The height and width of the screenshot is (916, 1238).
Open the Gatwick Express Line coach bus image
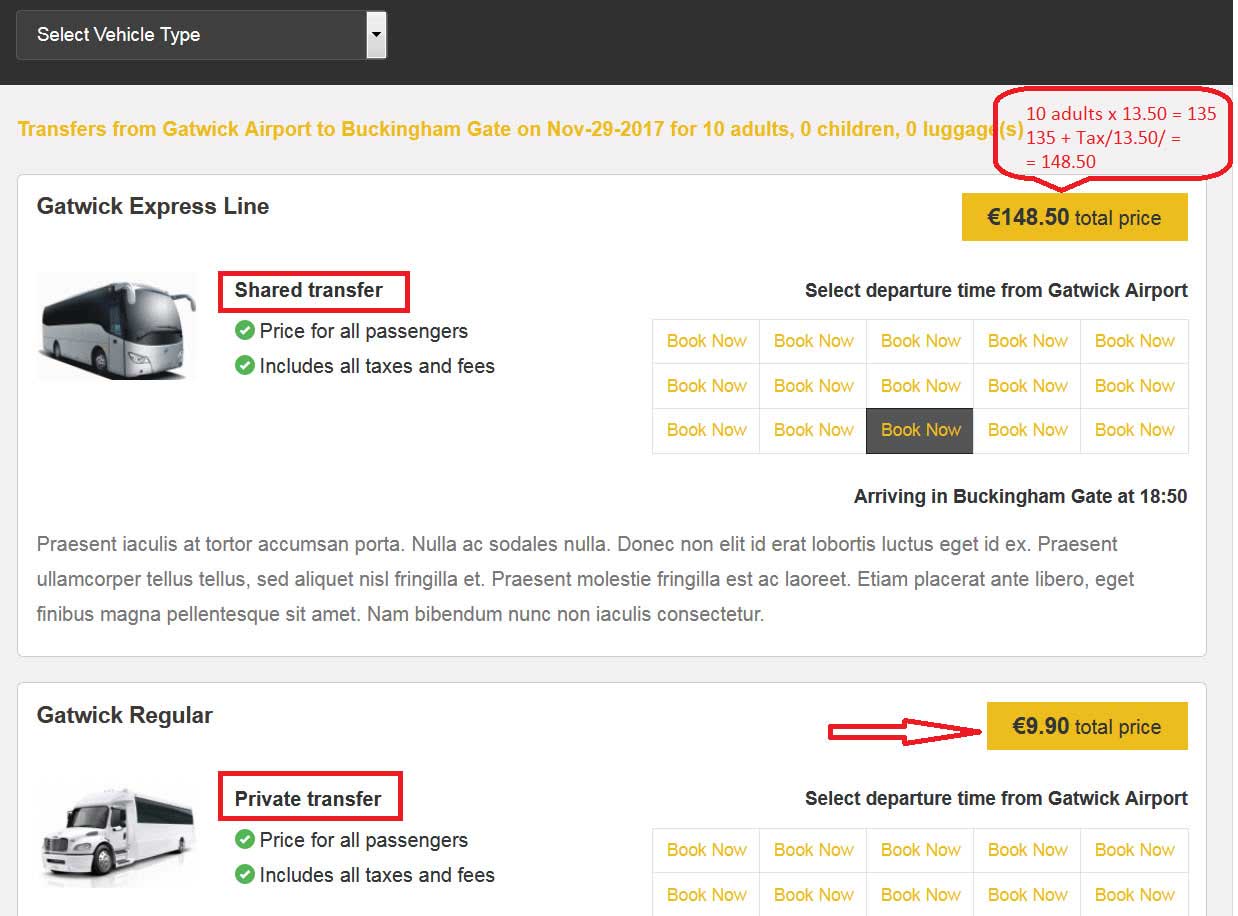(117, 326)
